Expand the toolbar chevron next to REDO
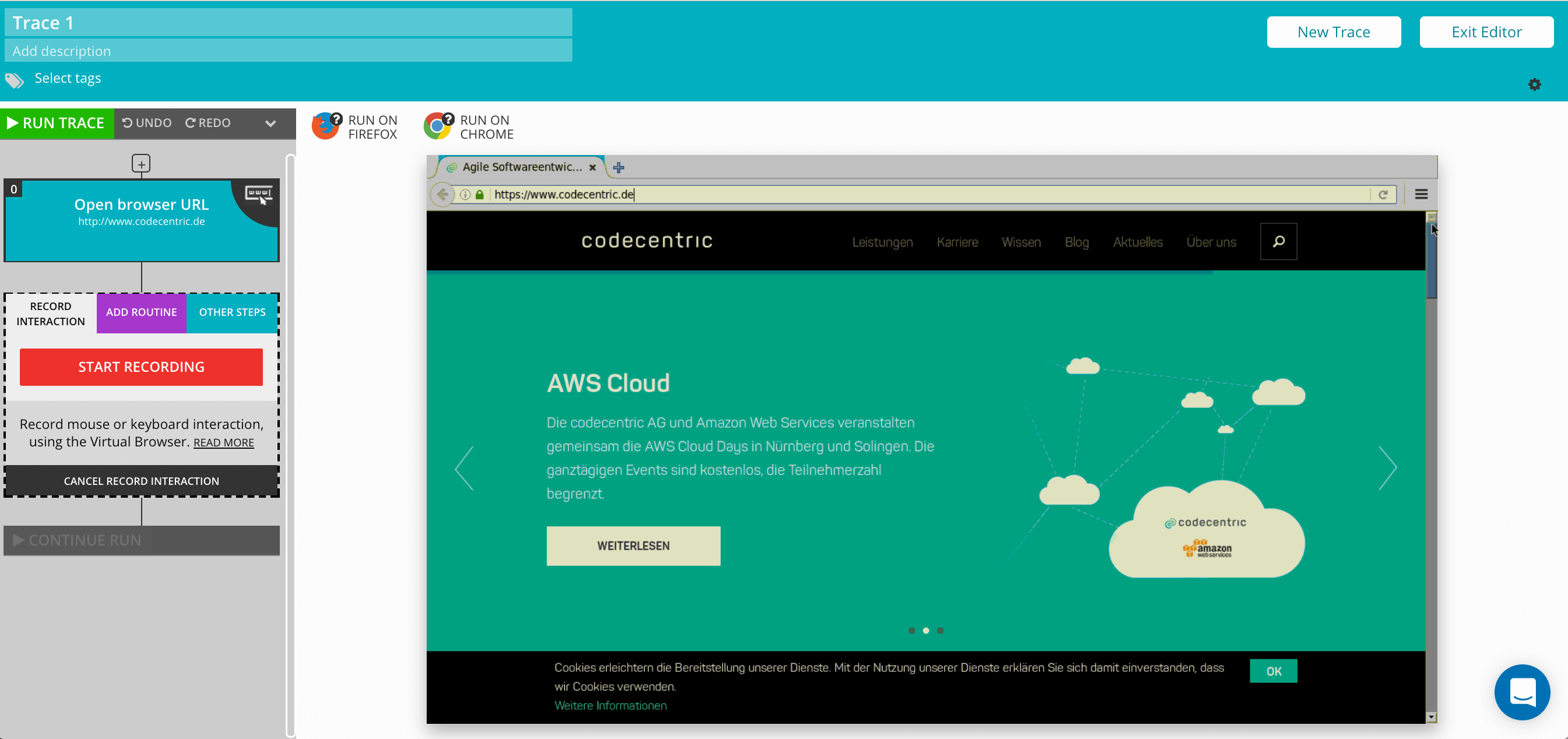This screenshot has height=739, width=1568. (270, 124)
